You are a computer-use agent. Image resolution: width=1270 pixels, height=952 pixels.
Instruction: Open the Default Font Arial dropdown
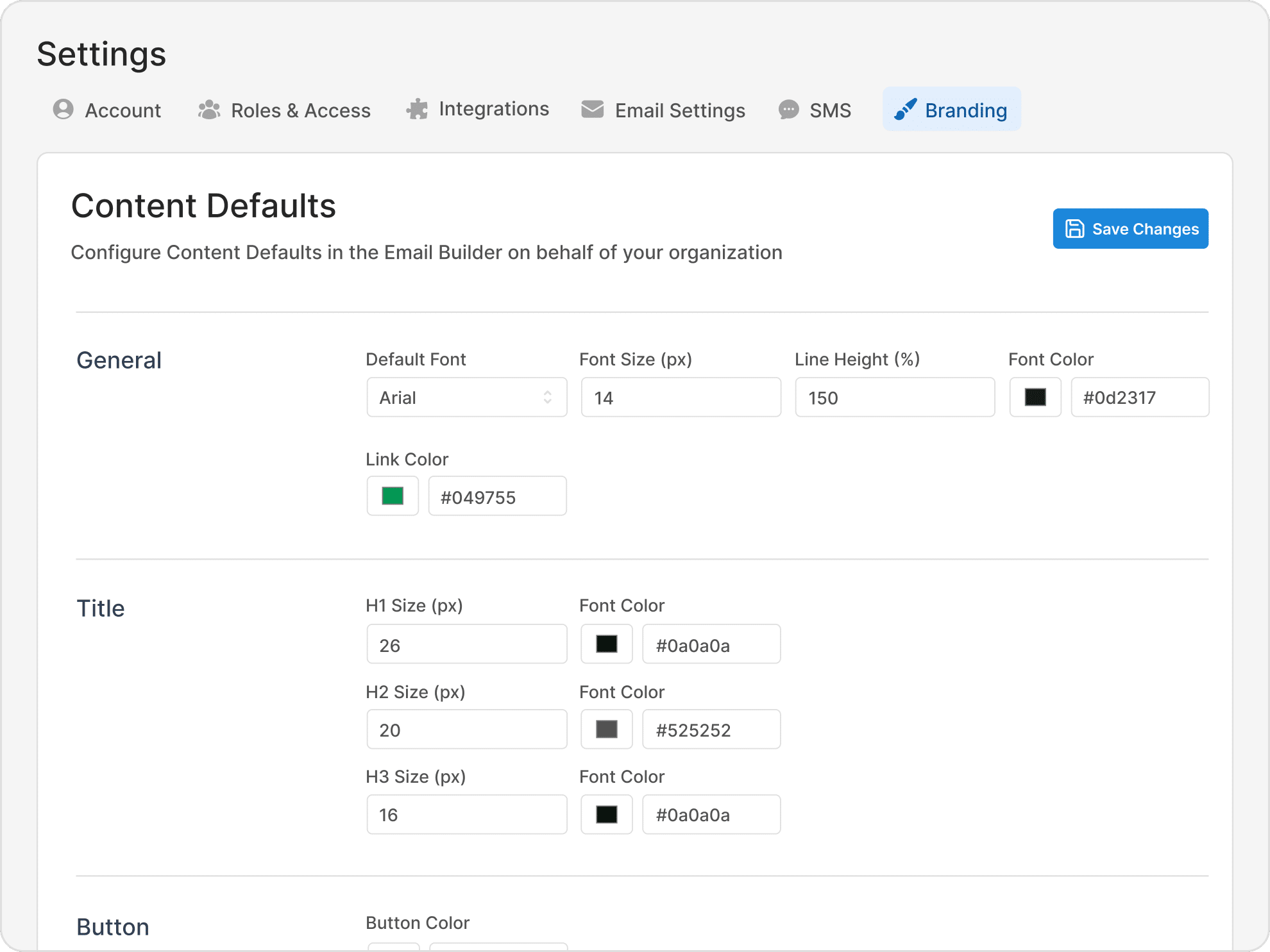point(466,397)
